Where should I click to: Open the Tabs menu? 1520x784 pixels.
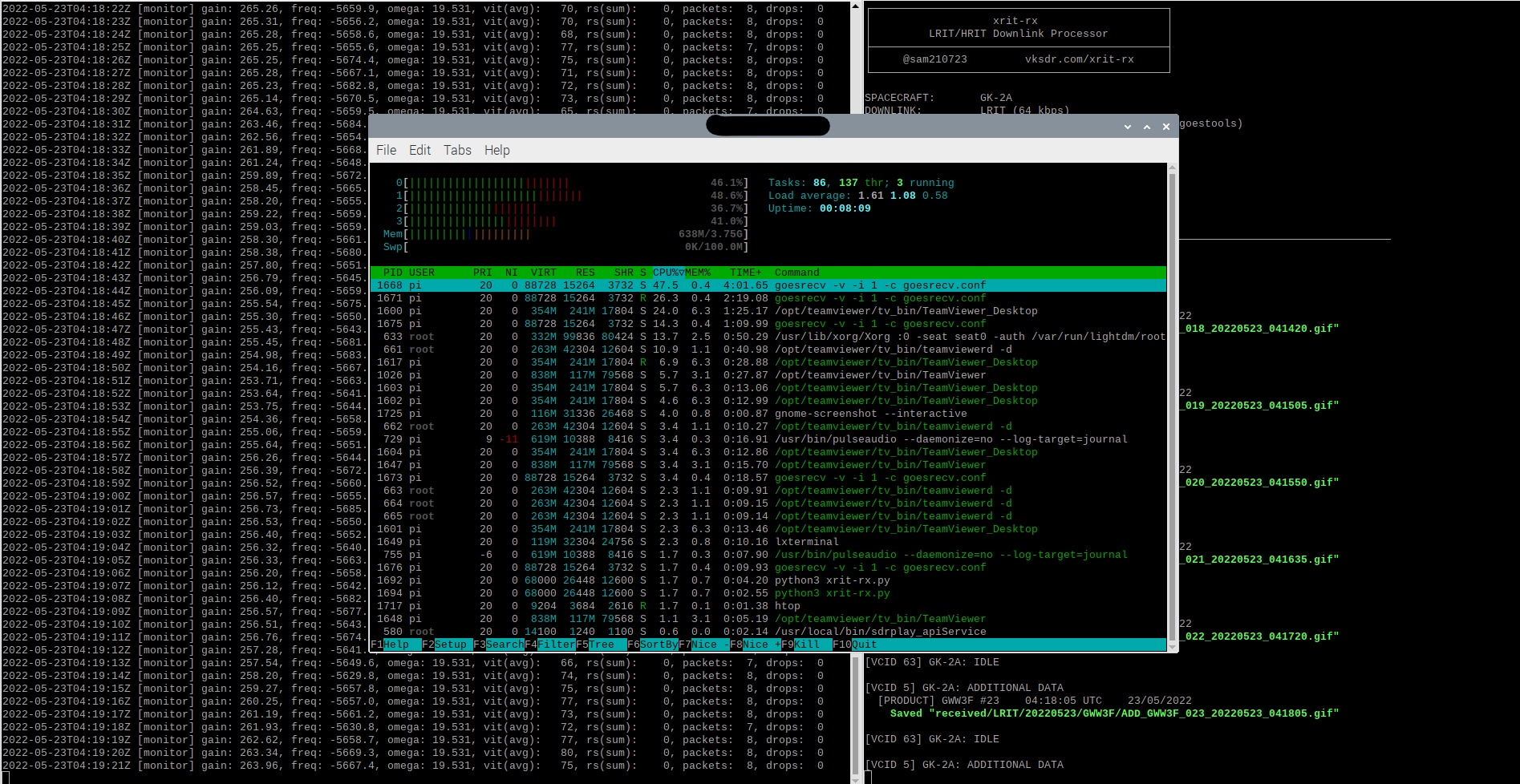coord(457,150)
